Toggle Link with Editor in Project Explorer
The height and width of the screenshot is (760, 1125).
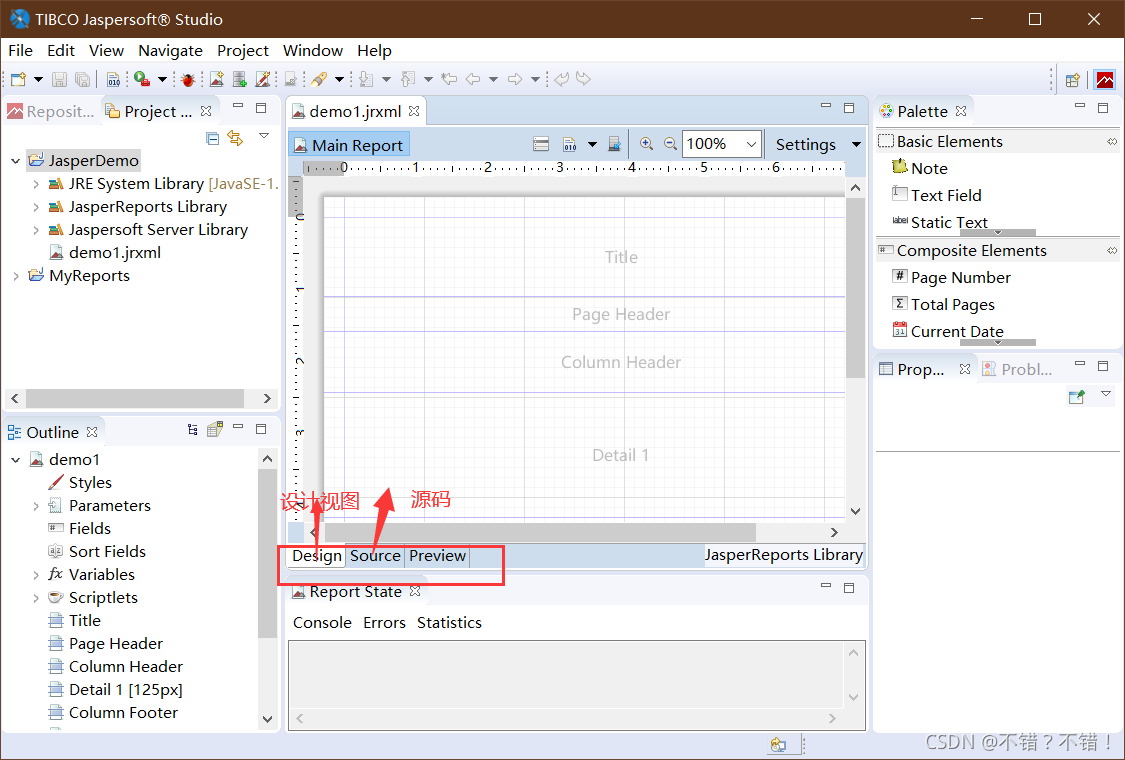coord(235,138)
